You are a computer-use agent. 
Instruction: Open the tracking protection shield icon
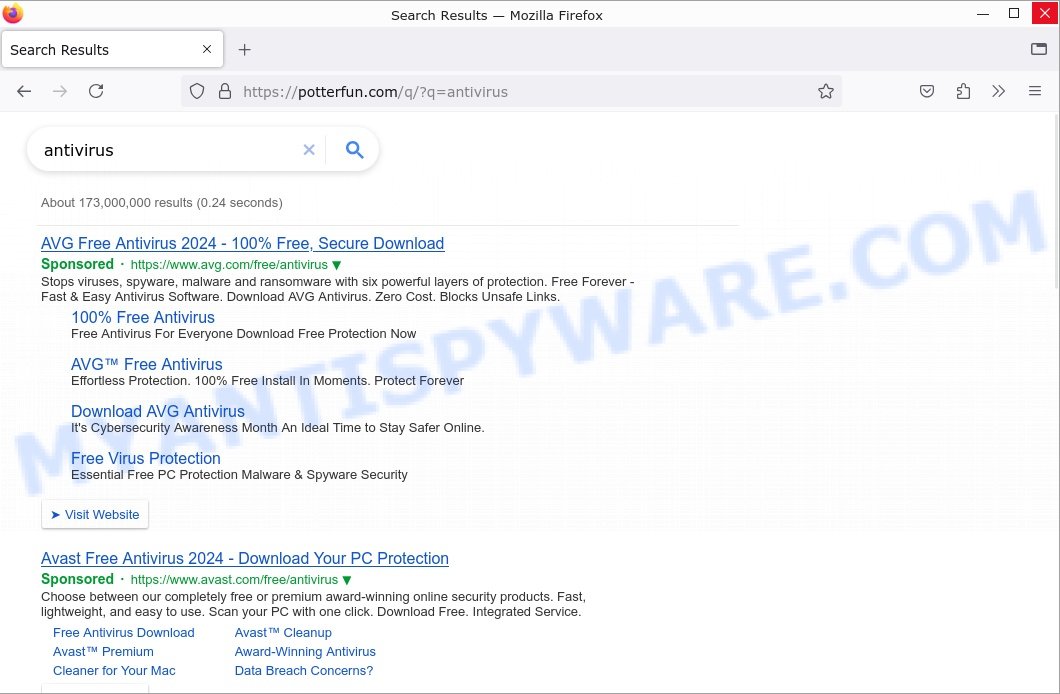197,91
